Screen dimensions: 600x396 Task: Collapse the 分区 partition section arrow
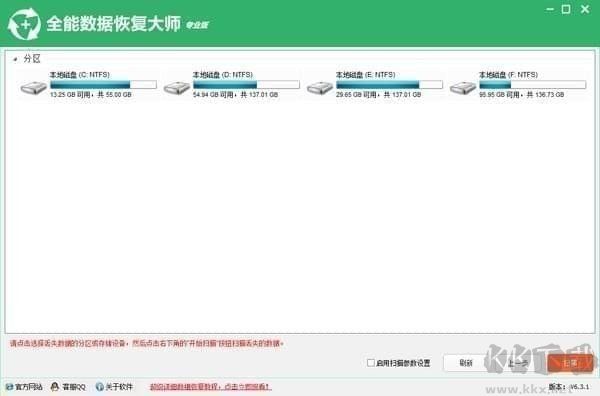(15, 59)
